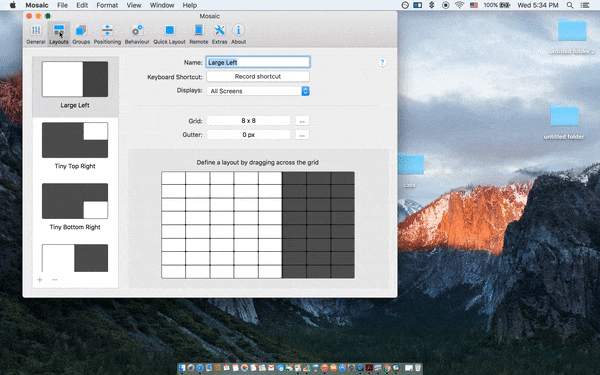
Task: Open the Groups pane
Action: point(81,34)
